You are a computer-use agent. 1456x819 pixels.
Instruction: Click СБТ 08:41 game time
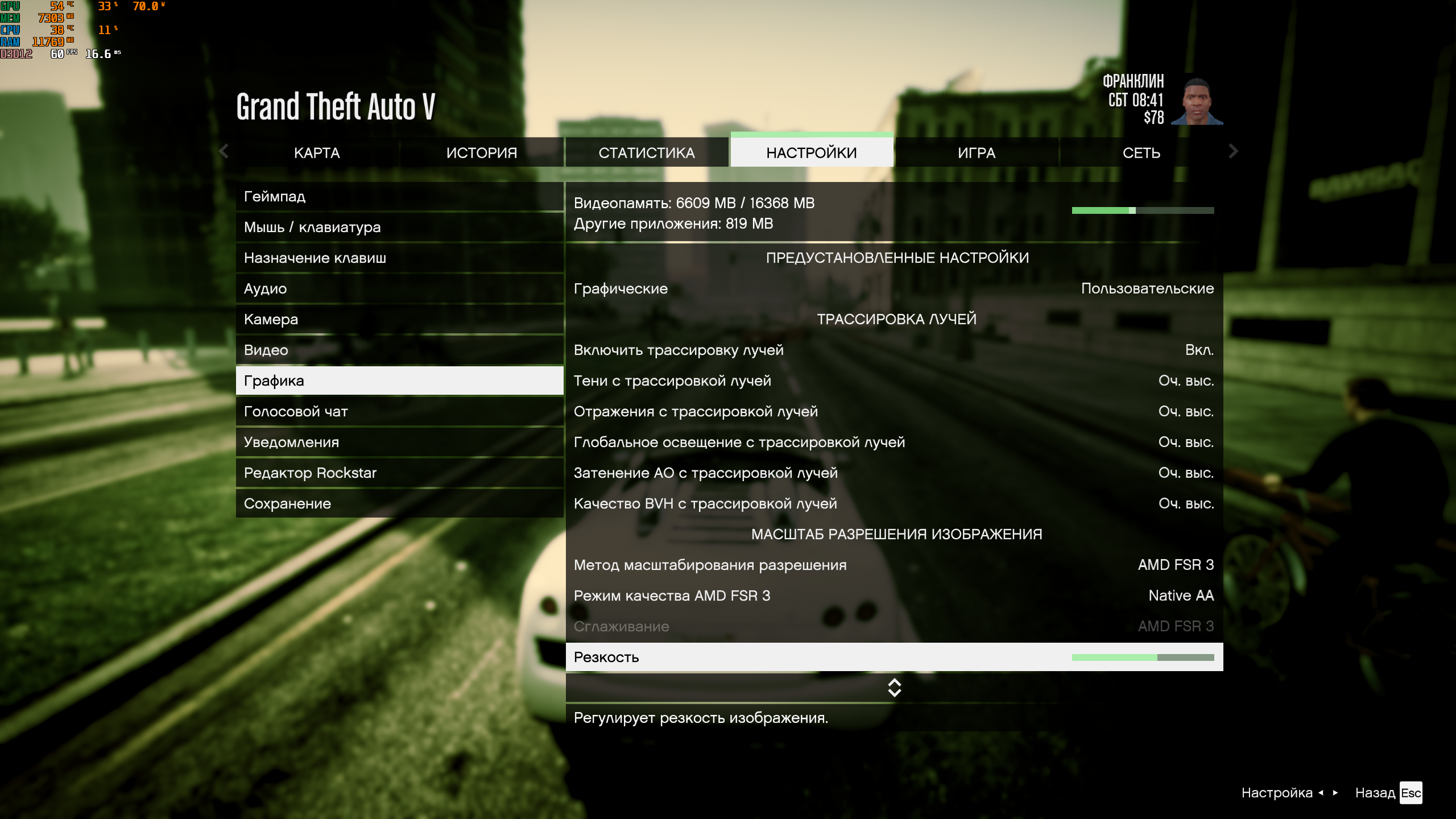[x=1136, y=100]
